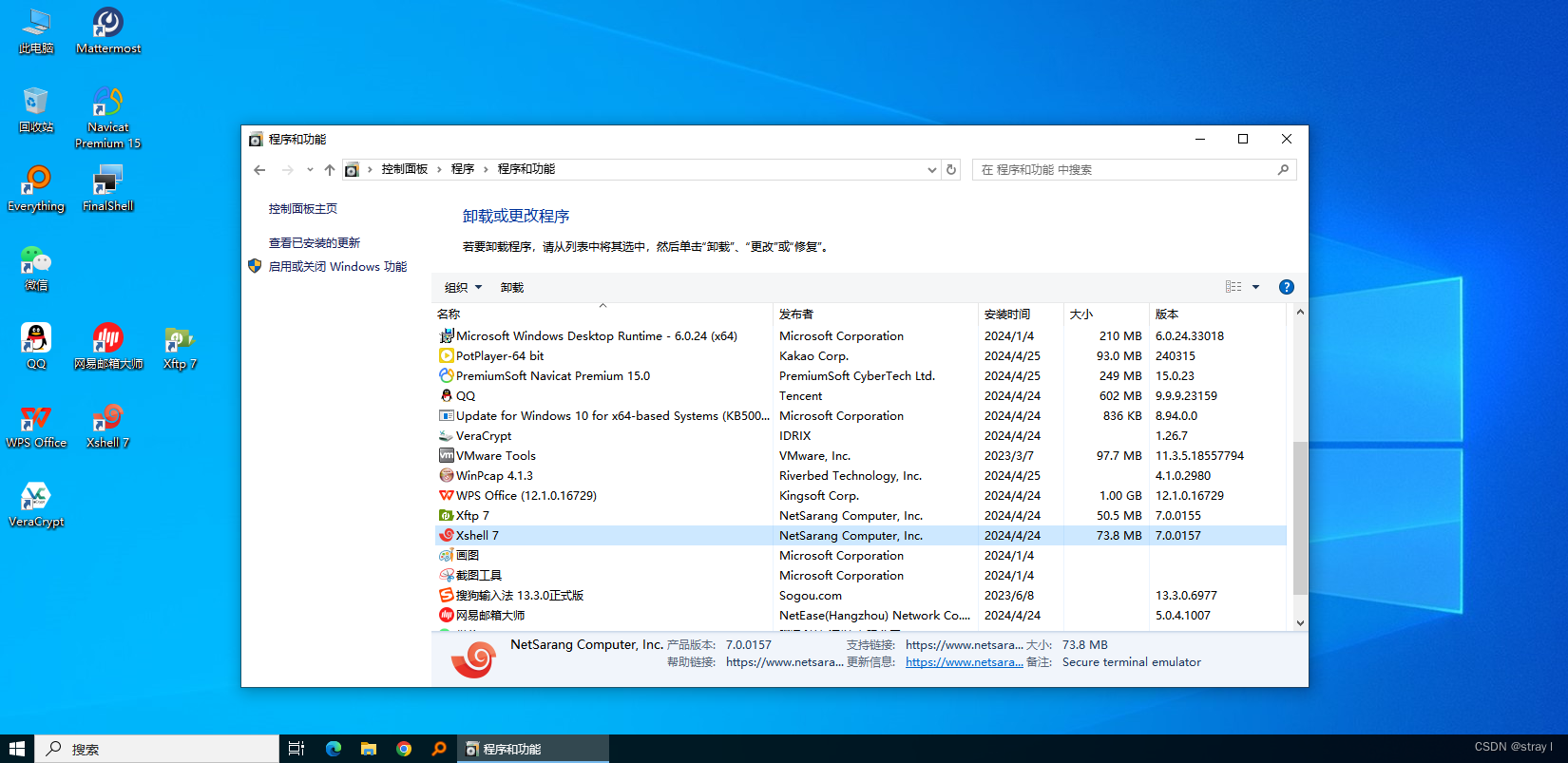Click the search box 在 程序和功能 中搜索
Image resolution: width=1568 pixels, height=763 pixels.
pyautogui.click(x=1134, y=169)
